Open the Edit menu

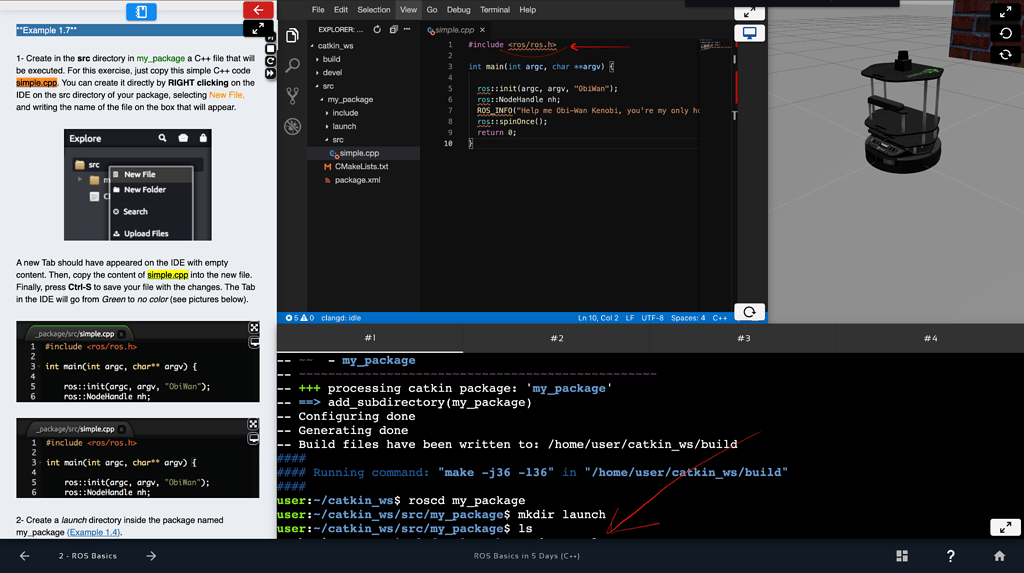pos(341,10)
